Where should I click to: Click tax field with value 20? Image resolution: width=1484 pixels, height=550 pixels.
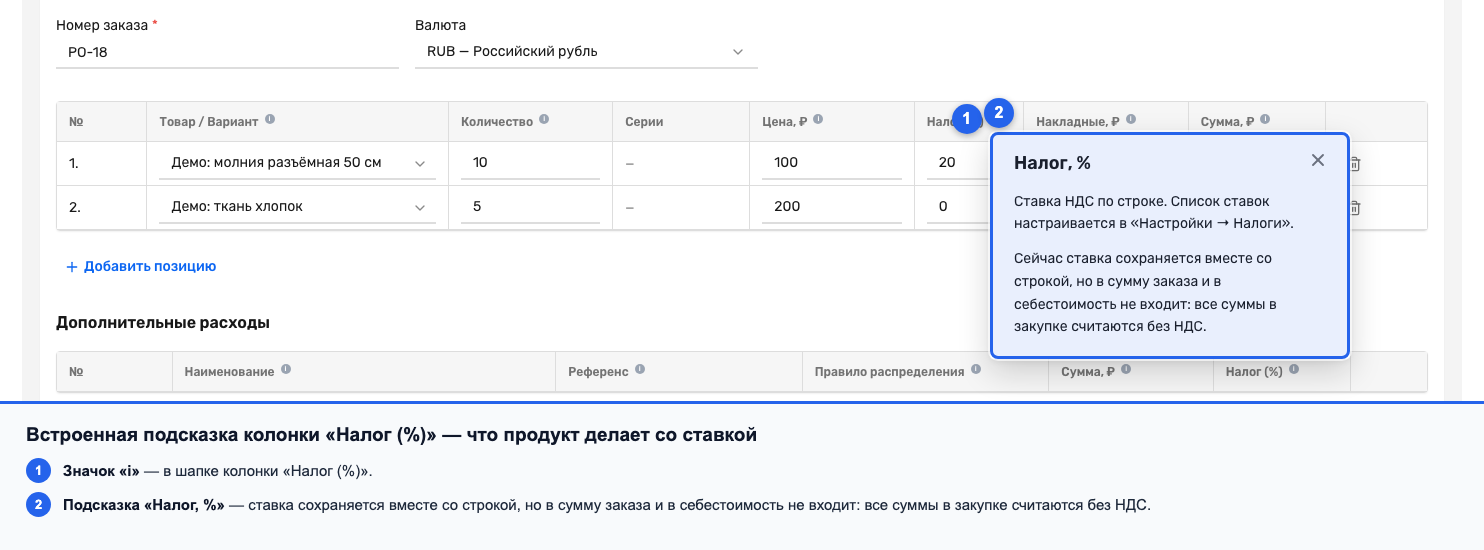click(958, 163)
